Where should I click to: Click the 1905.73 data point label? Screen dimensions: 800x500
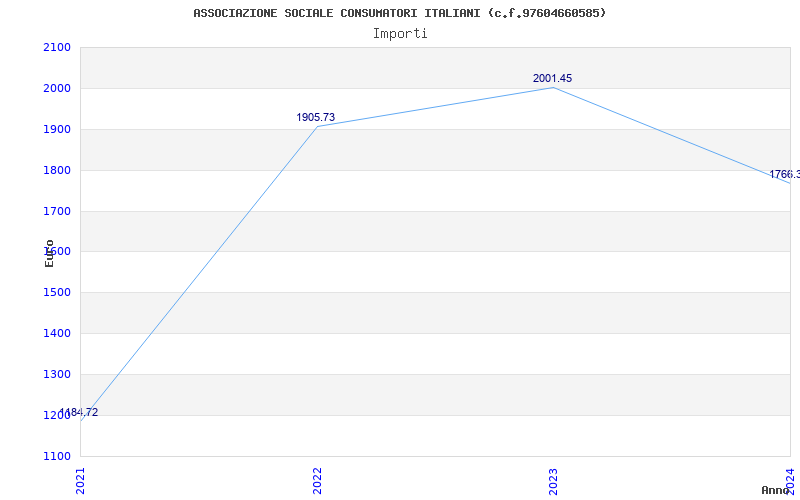click(316, 117)
